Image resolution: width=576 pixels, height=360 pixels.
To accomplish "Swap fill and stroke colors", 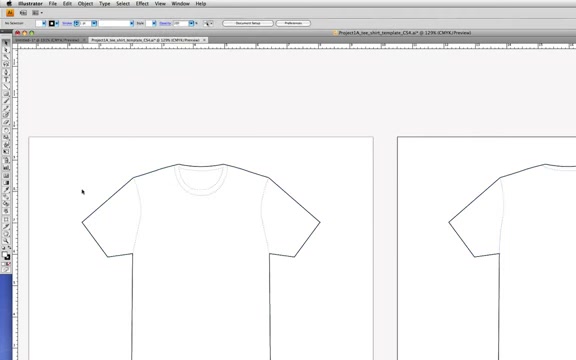I will [x=9, y=248].
